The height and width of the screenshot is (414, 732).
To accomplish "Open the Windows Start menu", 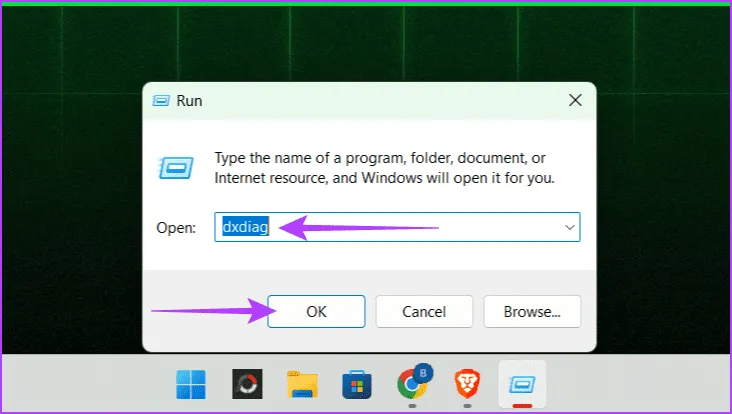I will [189, 383].
